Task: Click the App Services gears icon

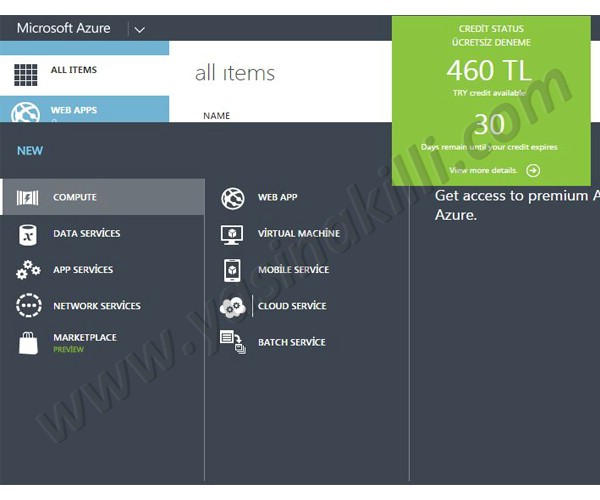Action: coord(28,270)
